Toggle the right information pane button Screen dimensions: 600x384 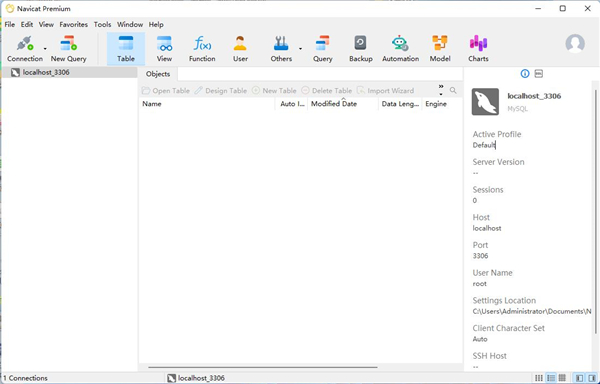pyautogui.click(x=592, y=378)
